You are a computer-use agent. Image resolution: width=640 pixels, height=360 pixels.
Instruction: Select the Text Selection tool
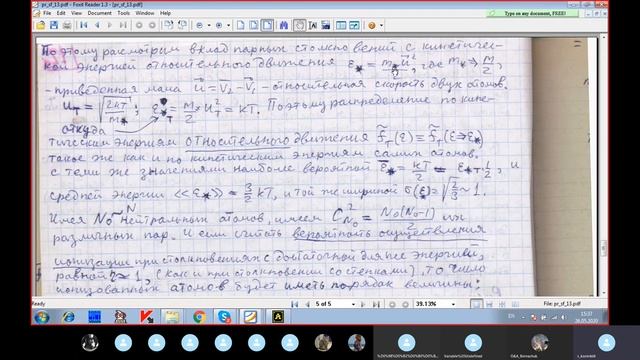point(313,25)
